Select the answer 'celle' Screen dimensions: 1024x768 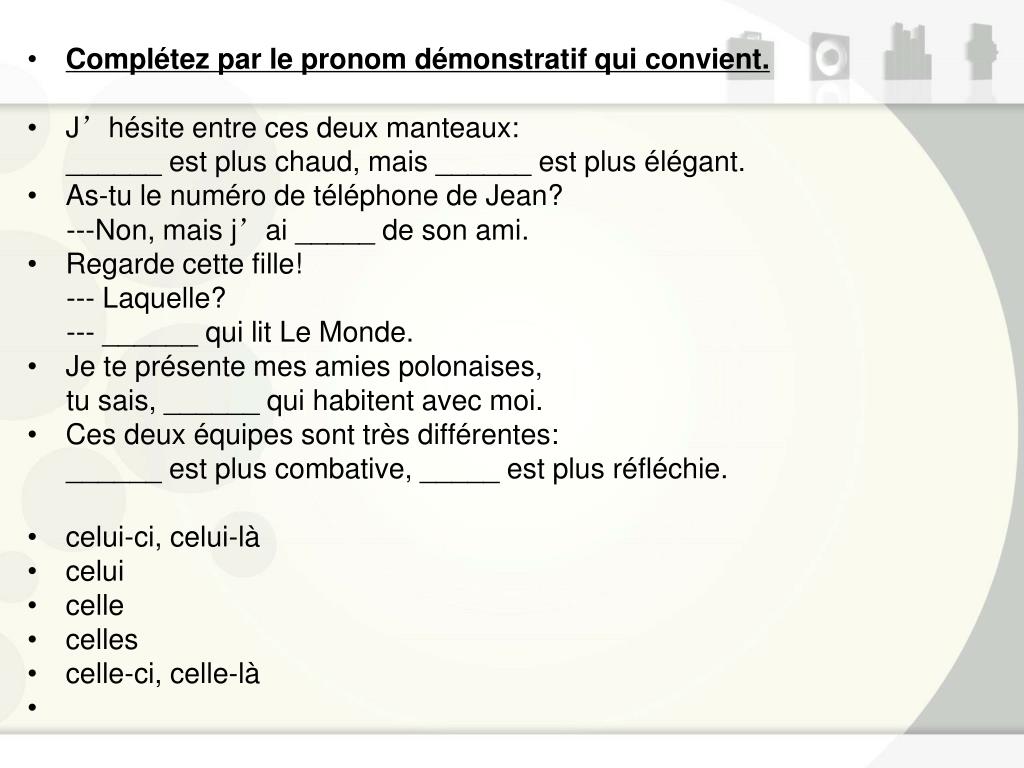pyautogui.click(x=95, y=605)
